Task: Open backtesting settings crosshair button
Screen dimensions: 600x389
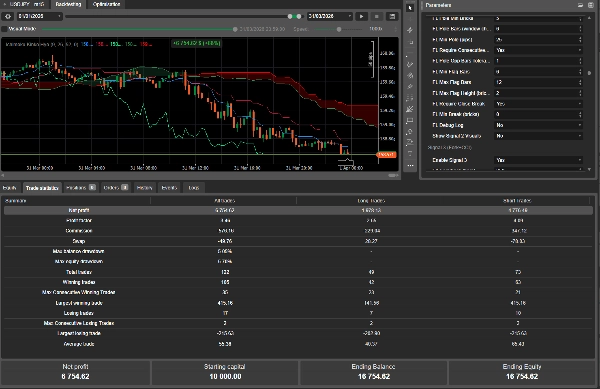Action: (8, 16)
